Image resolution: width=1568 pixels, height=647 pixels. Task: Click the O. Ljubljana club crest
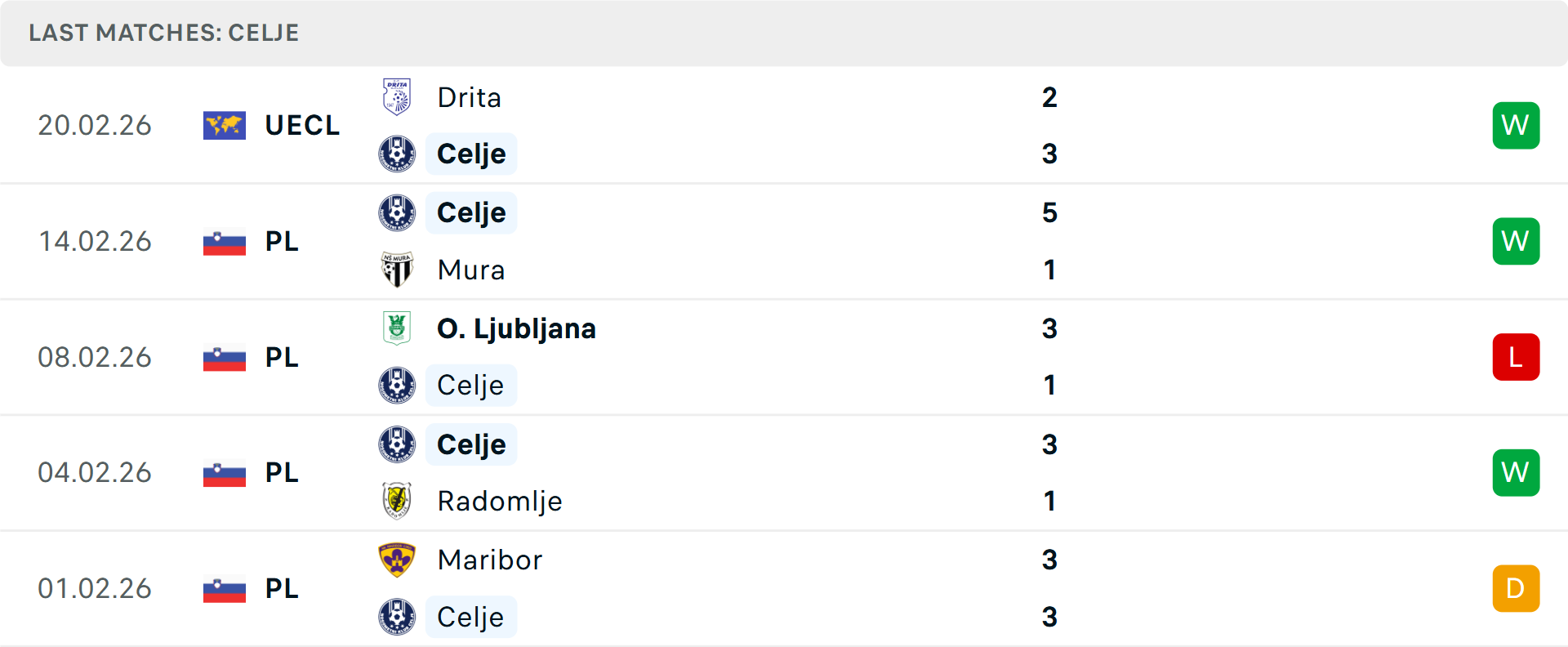click(397, 328)
